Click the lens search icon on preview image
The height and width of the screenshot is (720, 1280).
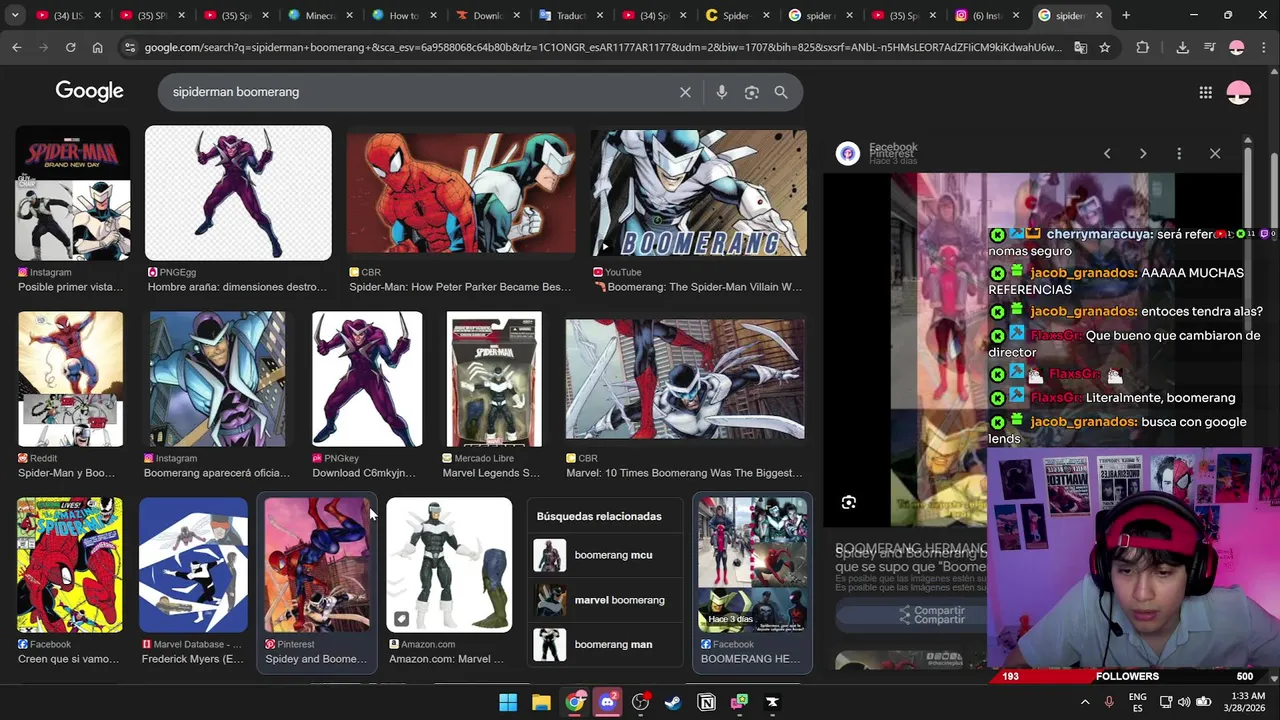tap(849, 502)
